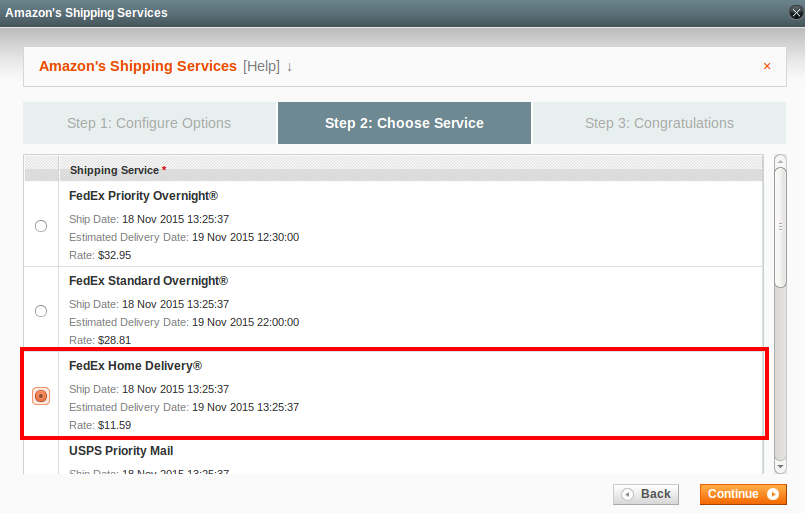Click the vertical scrollbar thumb

click(x=780, y=227)
